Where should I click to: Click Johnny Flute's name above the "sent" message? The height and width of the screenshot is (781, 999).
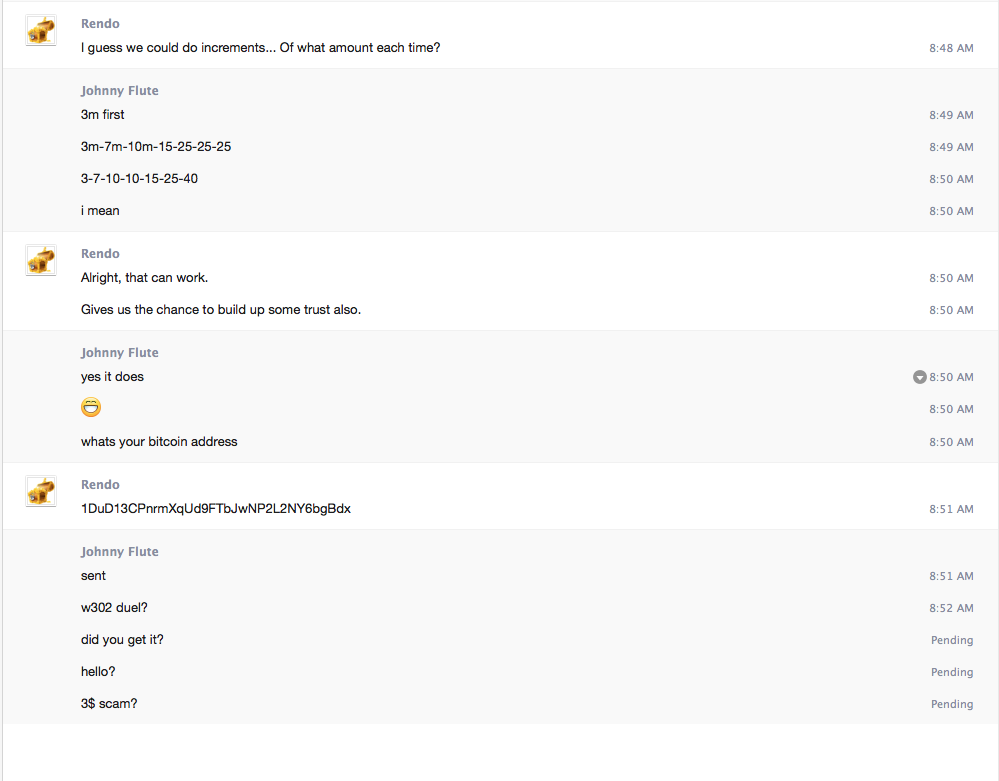[x=119, y=552]
